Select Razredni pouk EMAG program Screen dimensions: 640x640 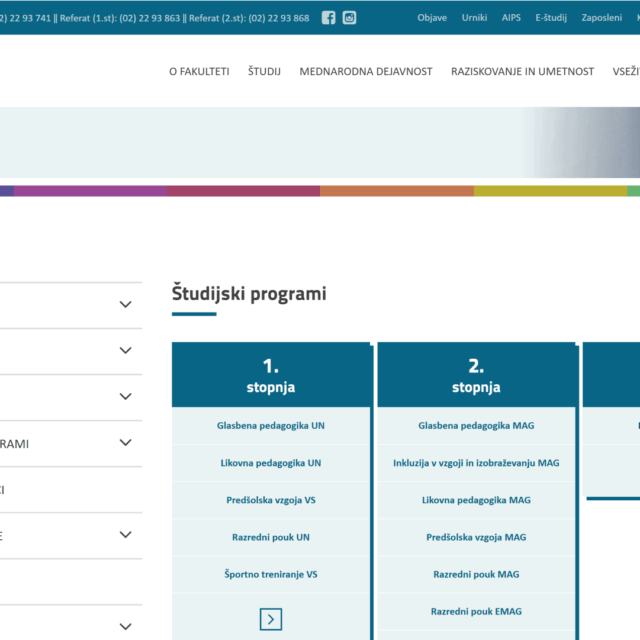pos(476,611)
